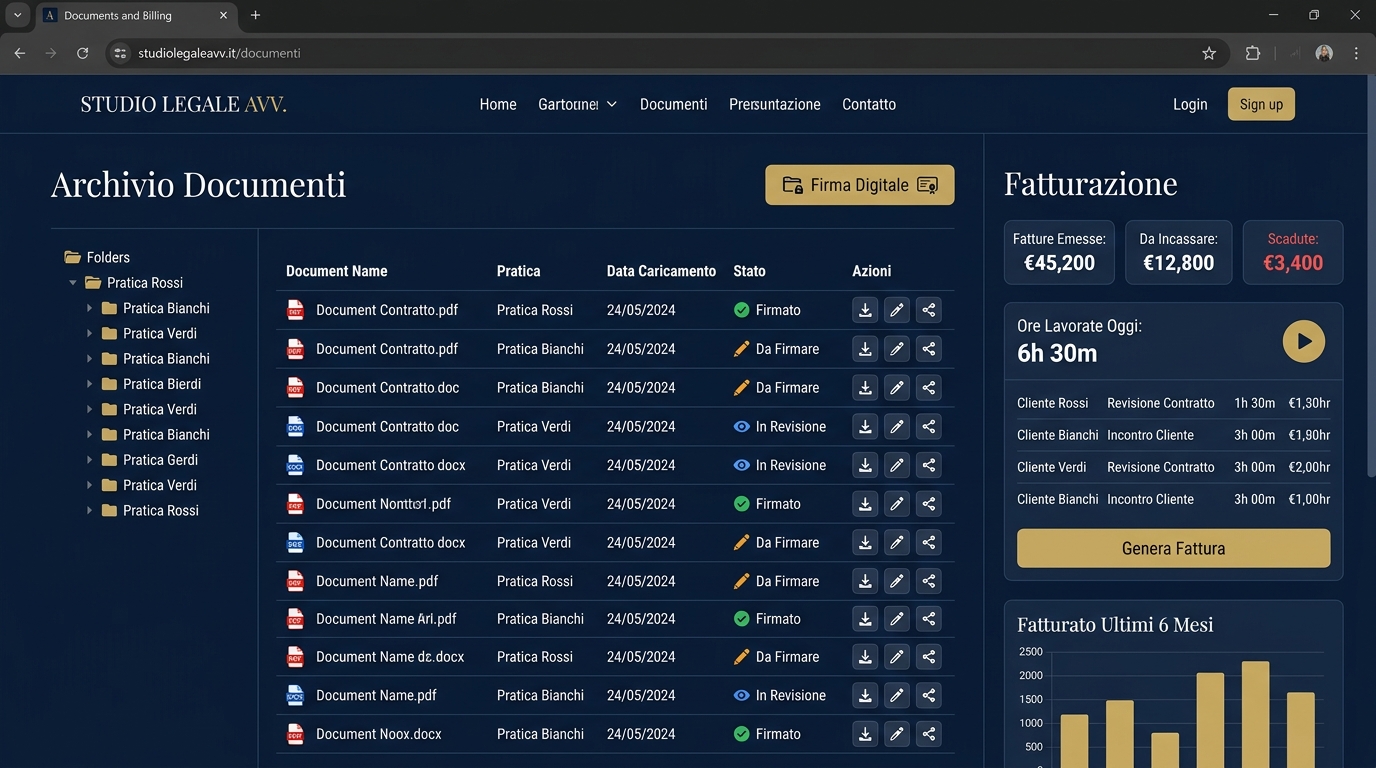The width and height of the screenshot is (1376, 768).
Task: Download Pratica Rossi's Document Name.pdf
Action: 865,581
